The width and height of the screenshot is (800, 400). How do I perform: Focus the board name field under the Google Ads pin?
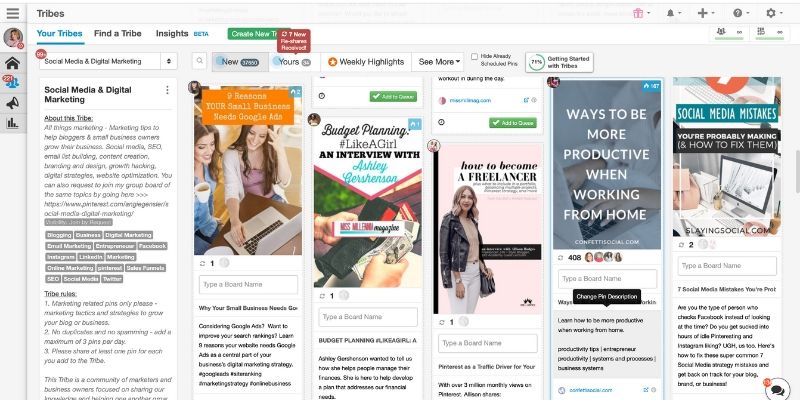pos(248,285)
